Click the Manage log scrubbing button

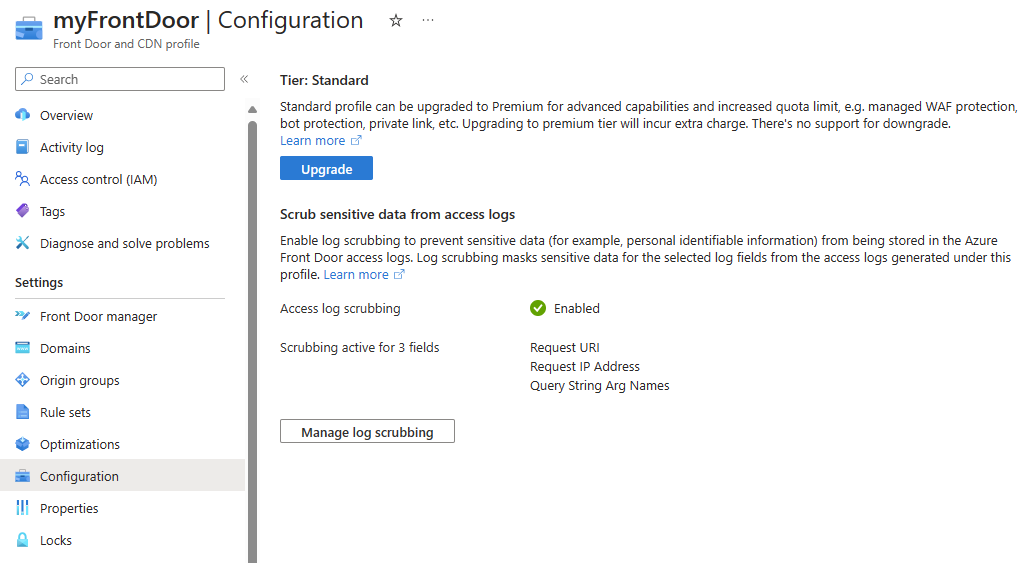pos(367,432)
